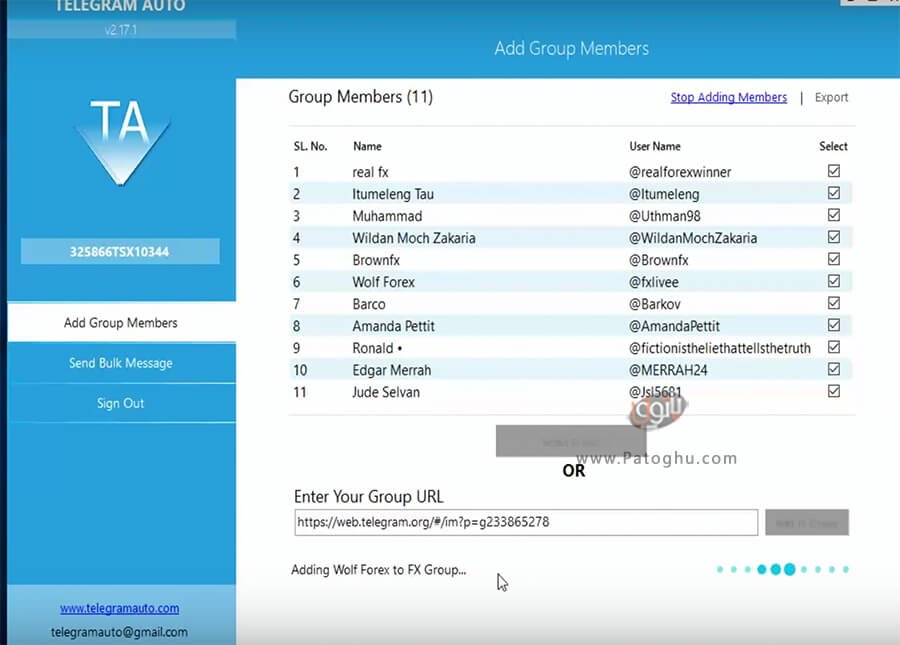Click the greyed button beside the URL field

(806, 523)
